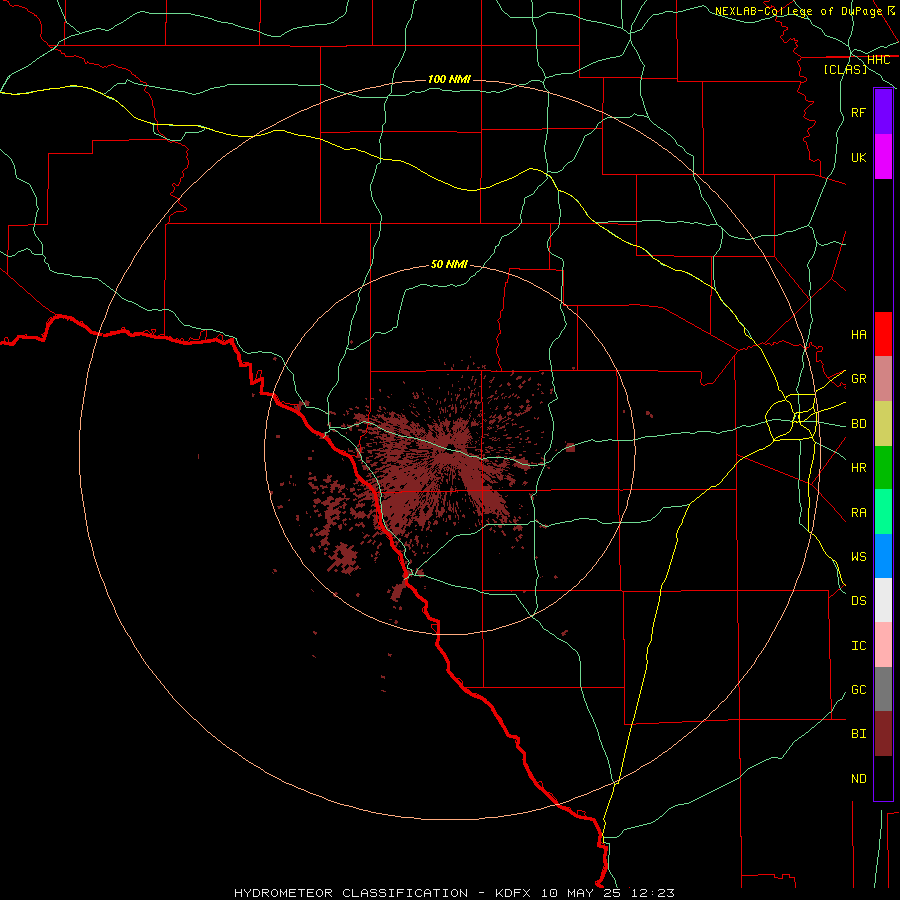Click the blue WS legend swatch

[883, 556]
